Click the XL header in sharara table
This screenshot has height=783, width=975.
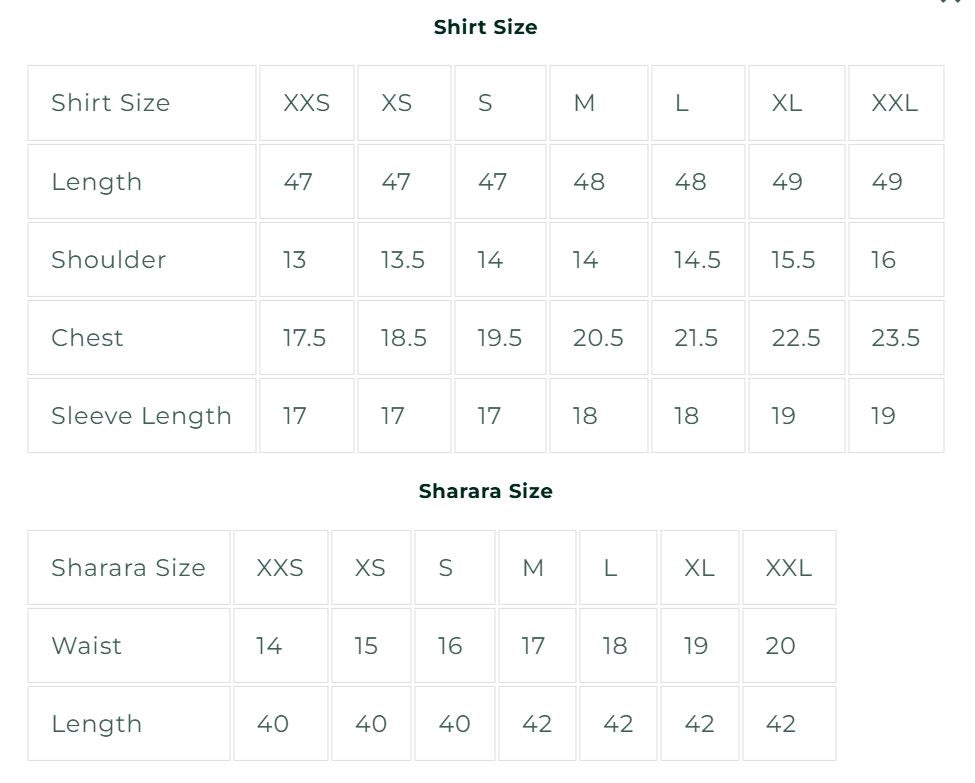(x=700, y=567)
